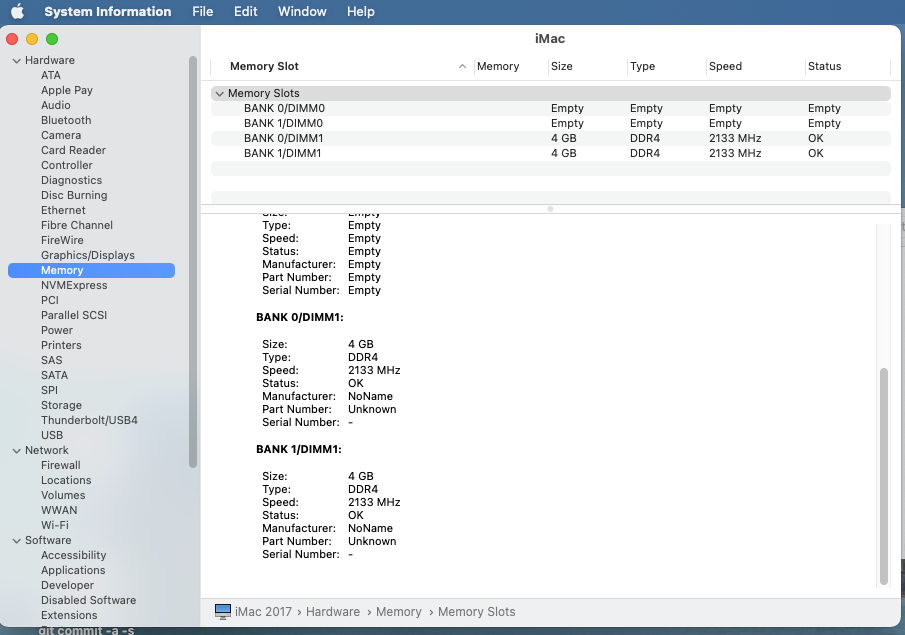
Task: Select Wi-Fi under Network
Action: pyautogui.click(x=55, y=526)
